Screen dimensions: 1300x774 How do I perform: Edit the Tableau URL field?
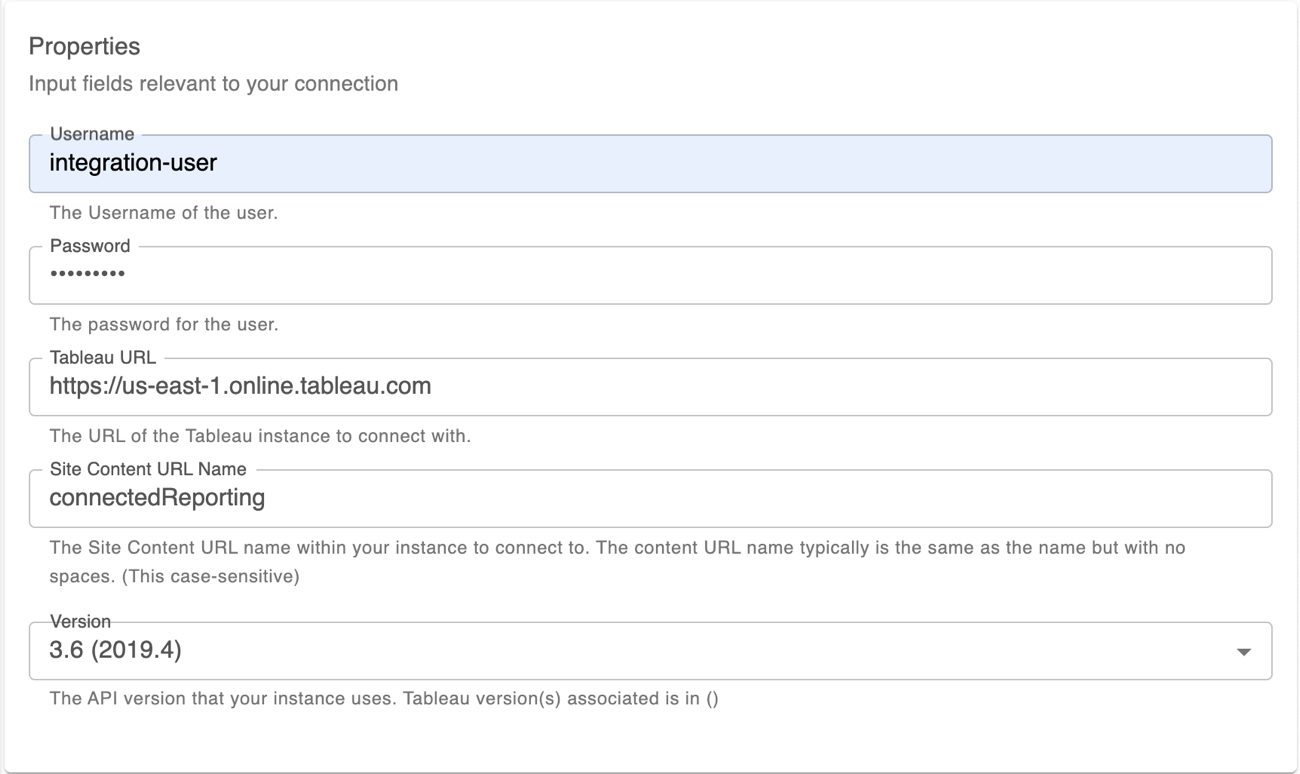point(650,386)
